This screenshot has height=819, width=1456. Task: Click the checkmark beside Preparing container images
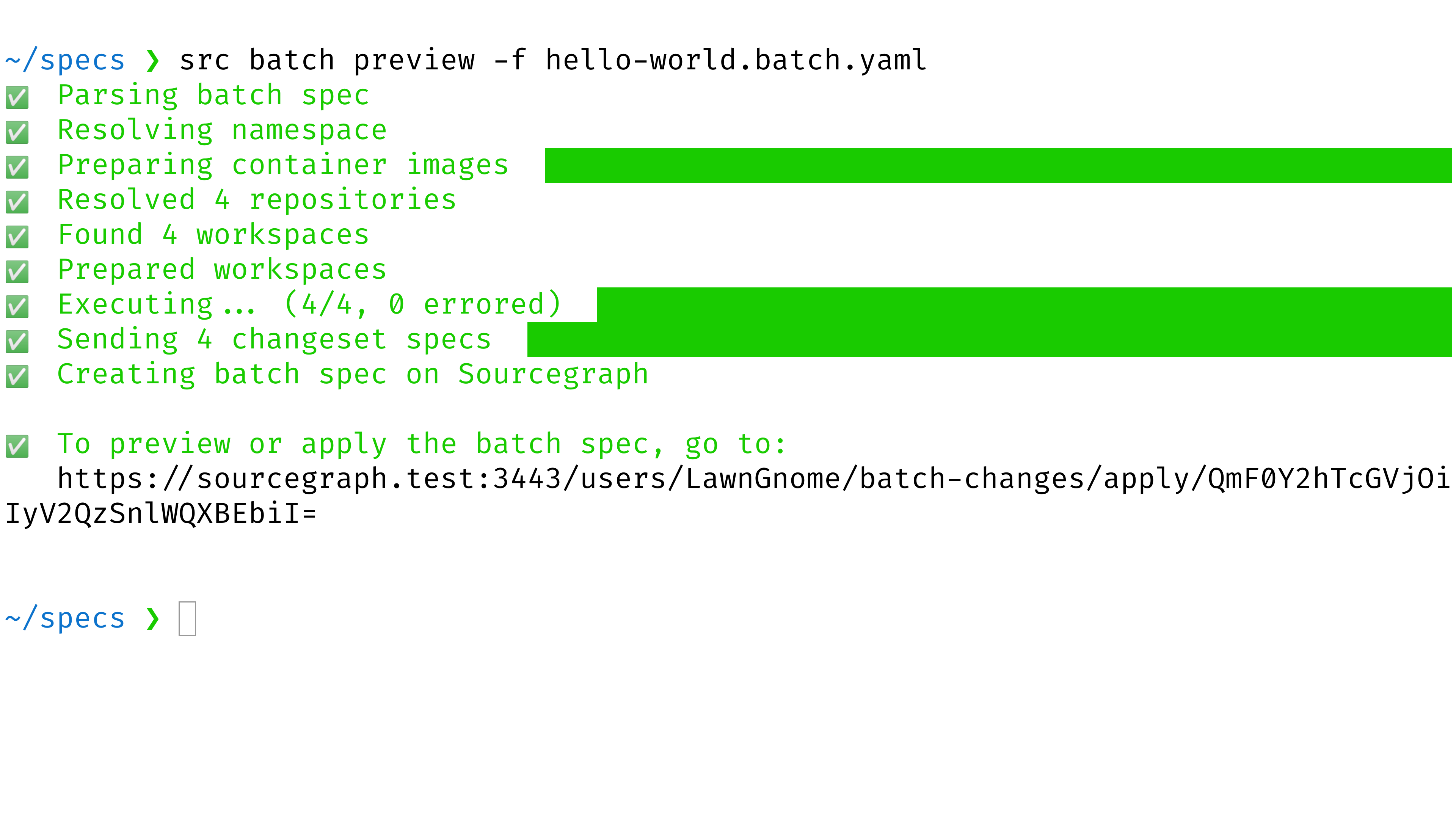coord(17,167)
